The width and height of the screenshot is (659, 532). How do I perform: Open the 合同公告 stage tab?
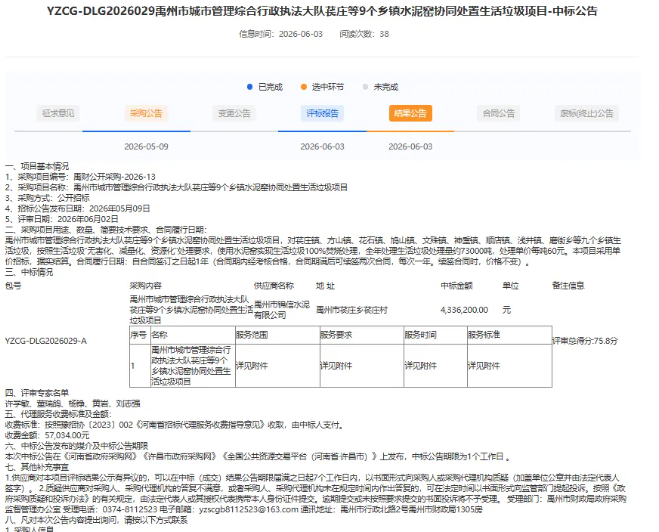tap(498, 113)
